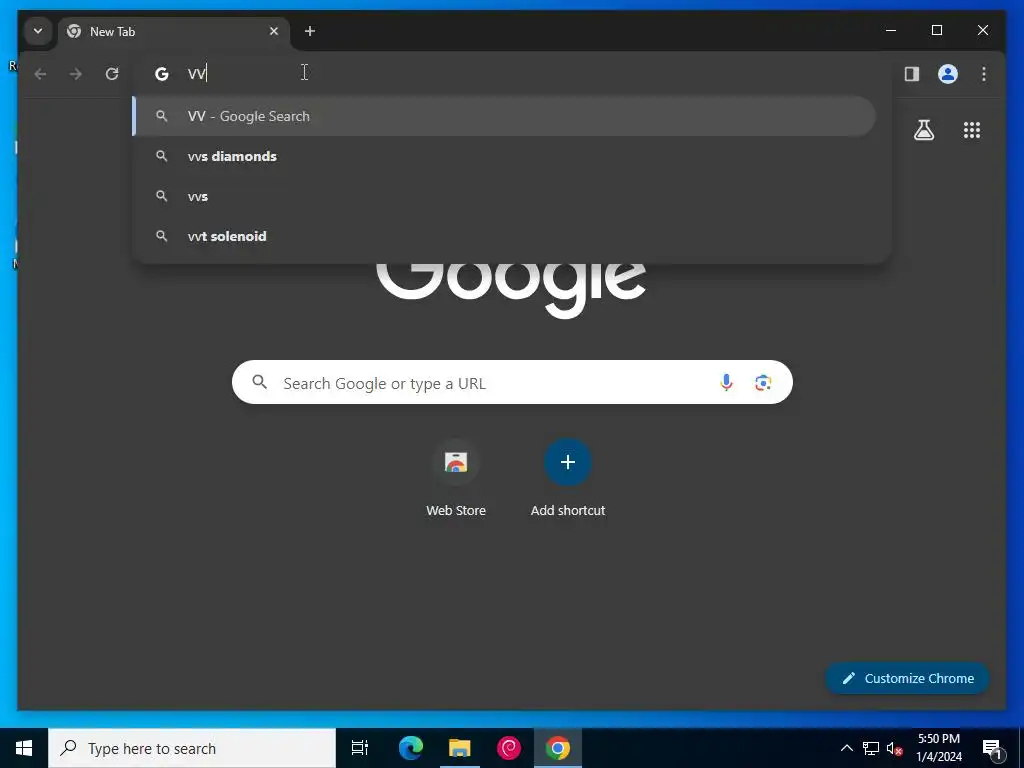Open the pink swirl app in taskbar
Viewport: 1024px width, 768px height.
coord(509,748)
